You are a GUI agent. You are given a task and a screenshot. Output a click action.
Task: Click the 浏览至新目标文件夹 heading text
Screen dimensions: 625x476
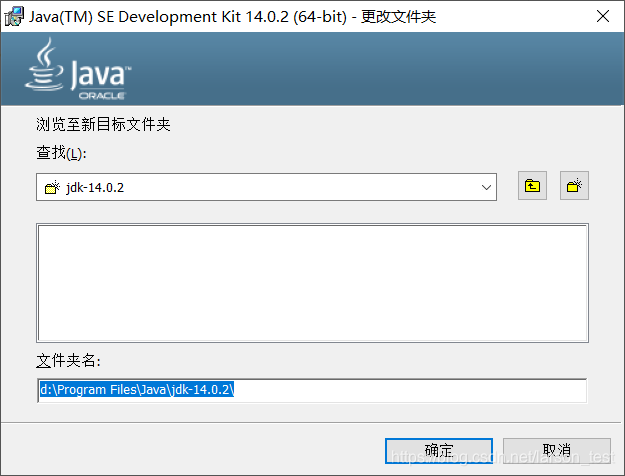[x=103, y=124]
